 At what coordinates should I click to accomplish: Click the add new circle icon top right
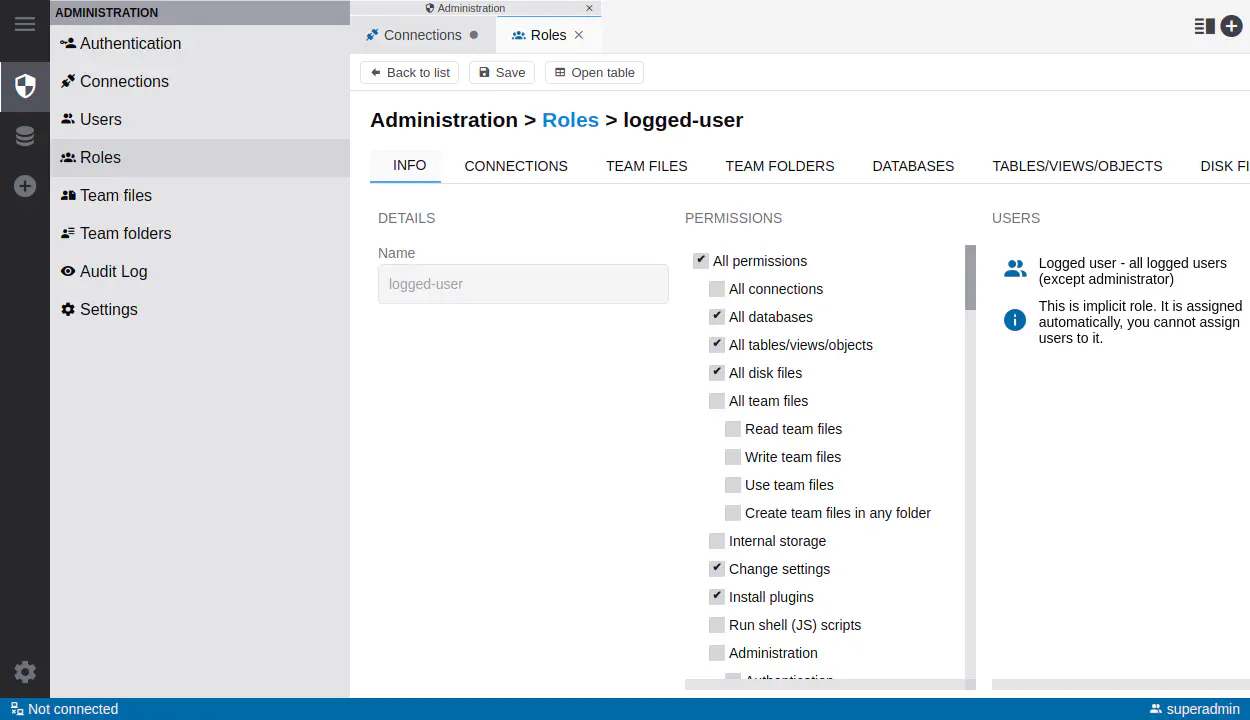[1231, 27]
